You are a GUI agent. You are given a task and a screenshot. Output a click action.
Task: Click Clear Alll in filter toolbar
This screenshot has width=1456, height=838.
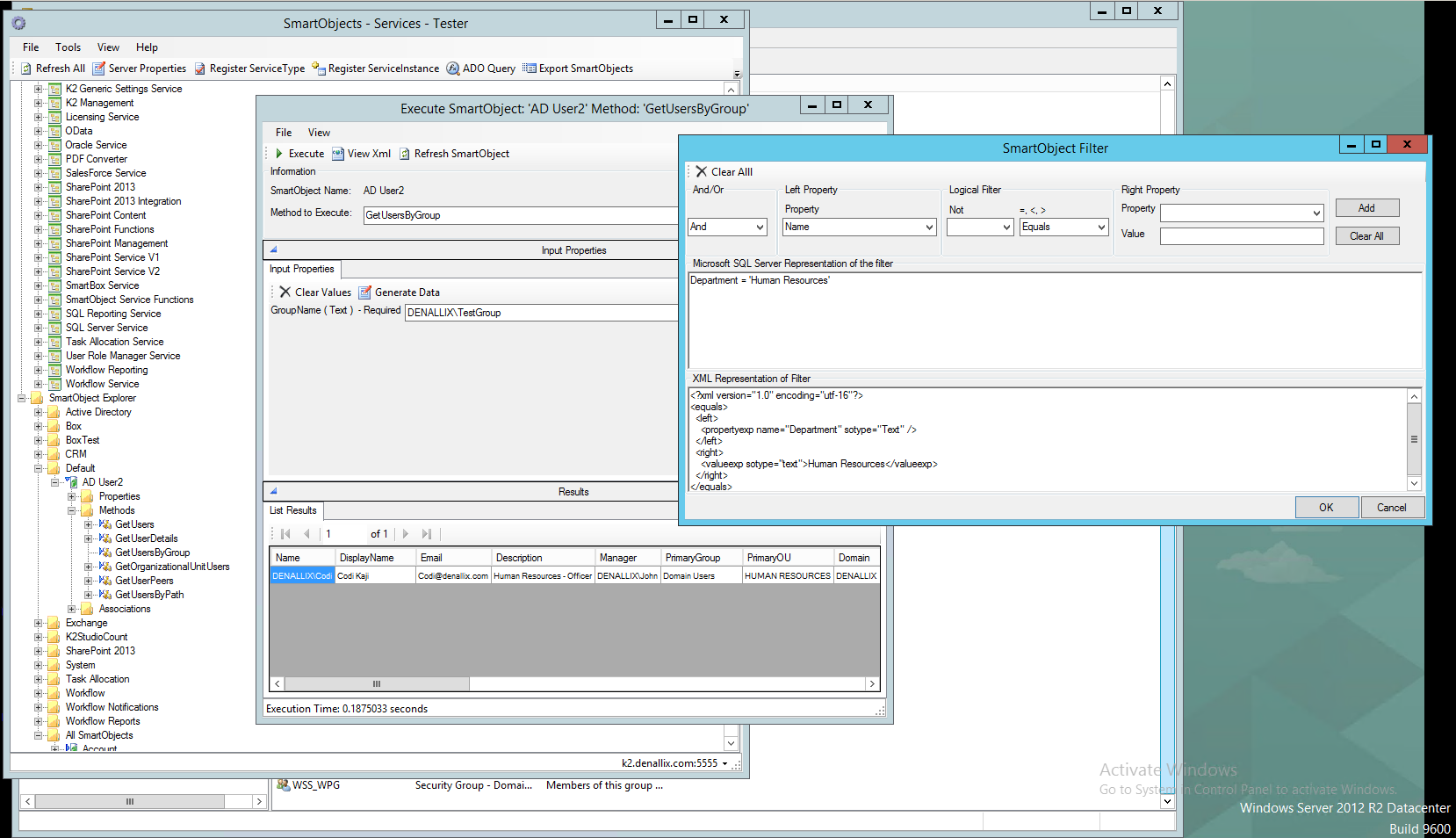724,172
